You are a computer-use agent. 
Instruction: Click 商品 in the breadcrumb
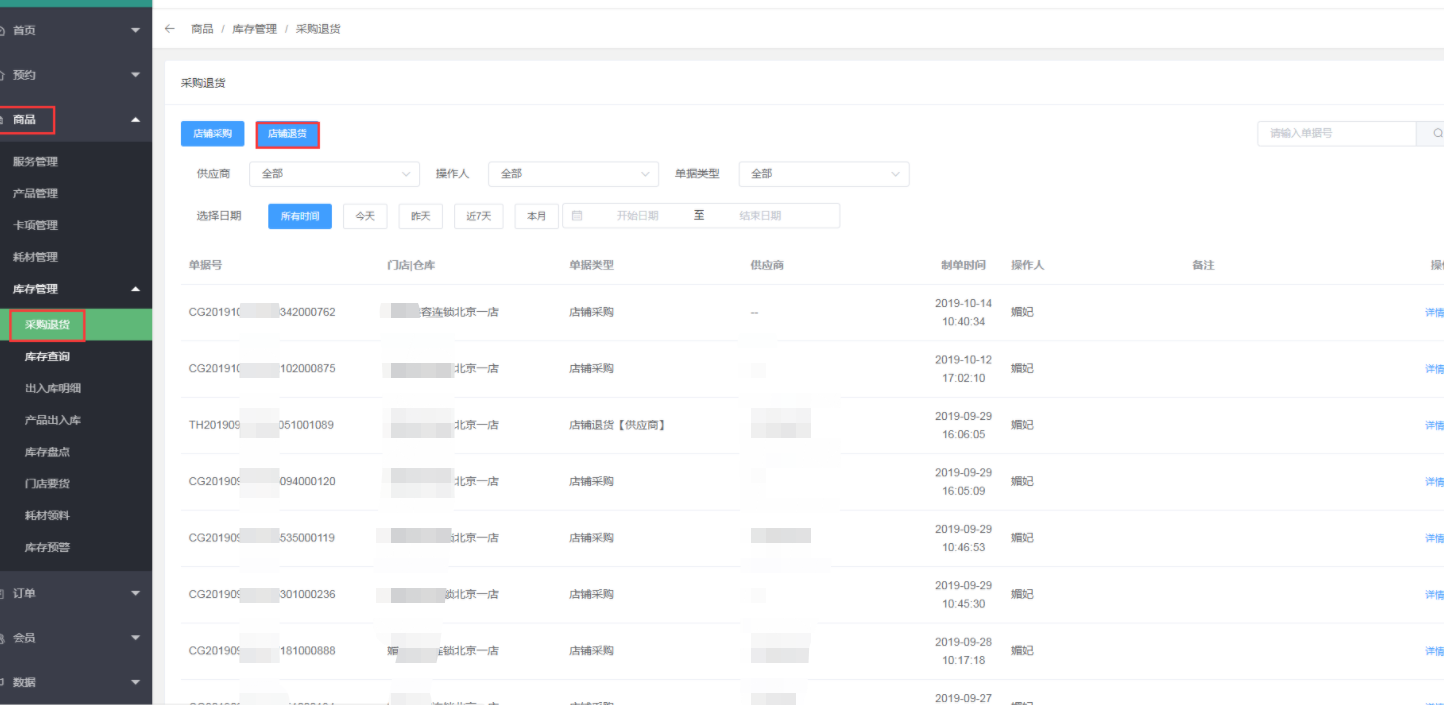pyautogui.click(x=202, y=29)
